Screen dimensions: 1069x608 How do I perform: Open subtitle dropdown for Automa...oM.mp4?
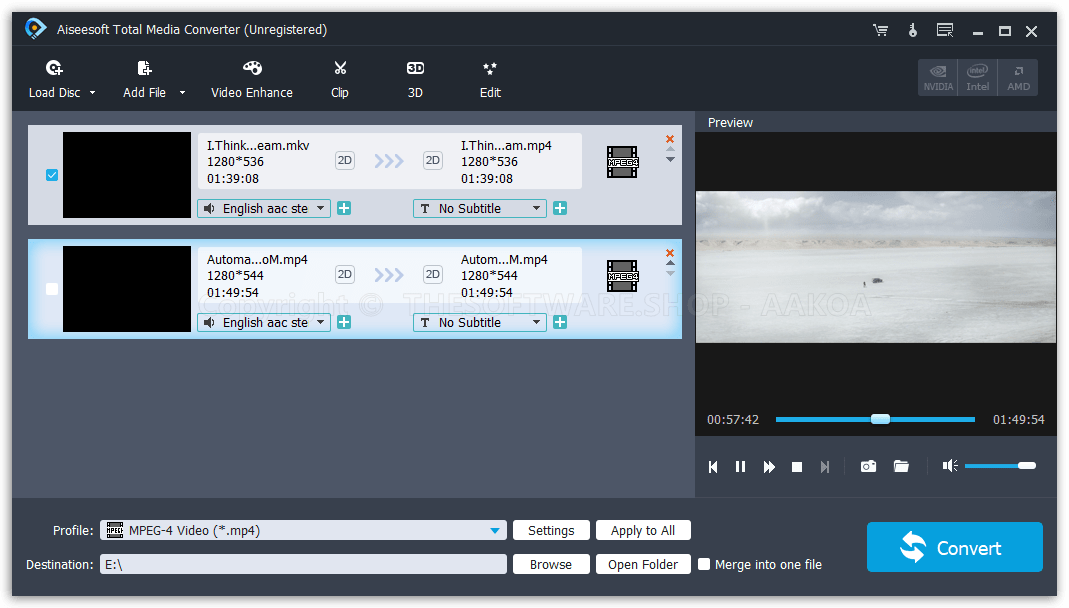pos(480,322)
